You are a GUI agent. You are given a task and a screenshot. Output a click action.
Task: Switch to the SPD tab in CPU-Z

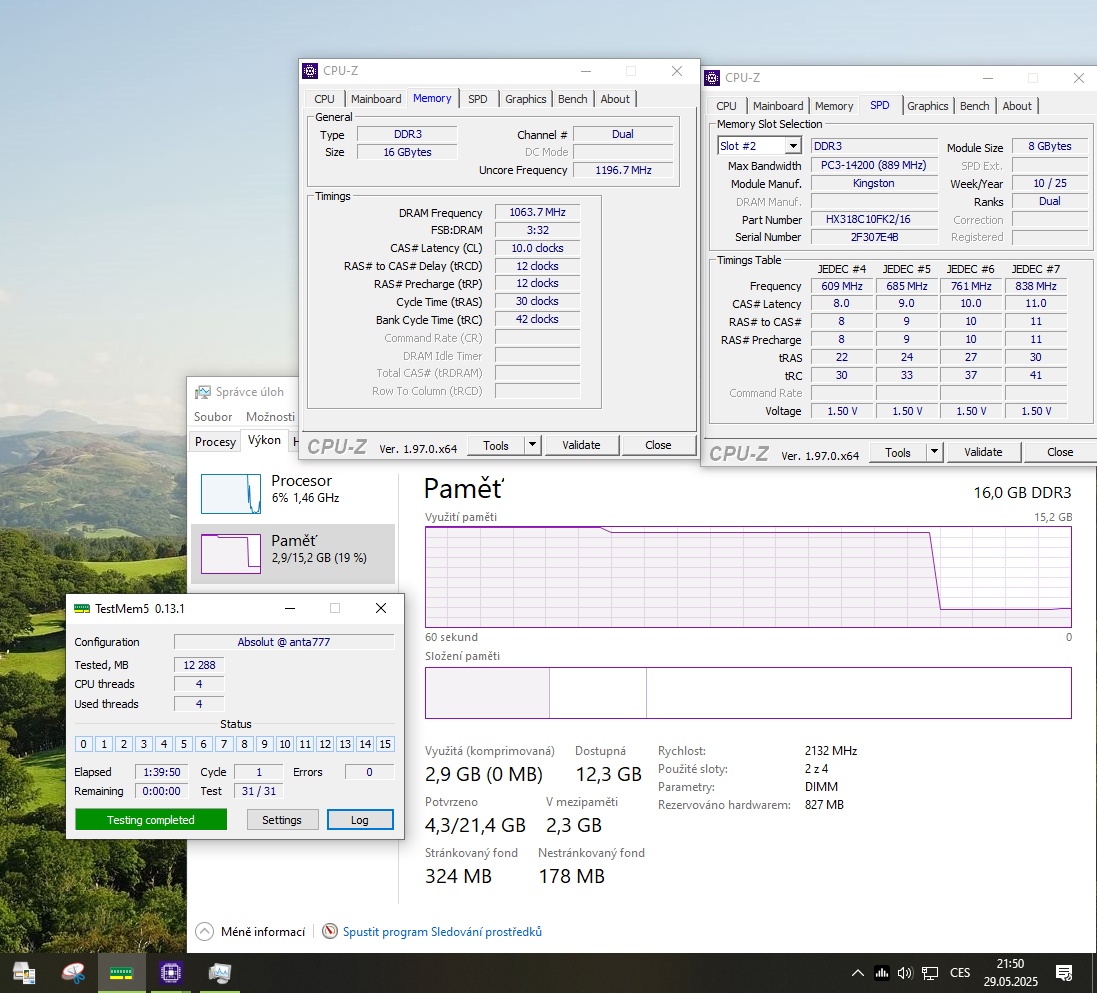click(478, 98)
